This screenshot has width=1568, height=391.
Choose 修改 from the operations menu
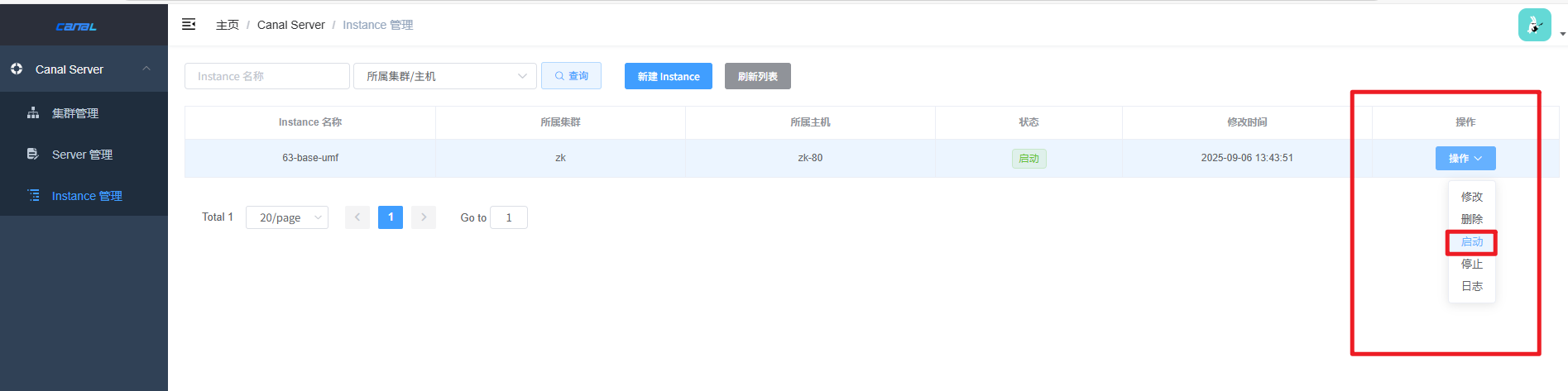pyautogui.click(x=1472, y=197)
